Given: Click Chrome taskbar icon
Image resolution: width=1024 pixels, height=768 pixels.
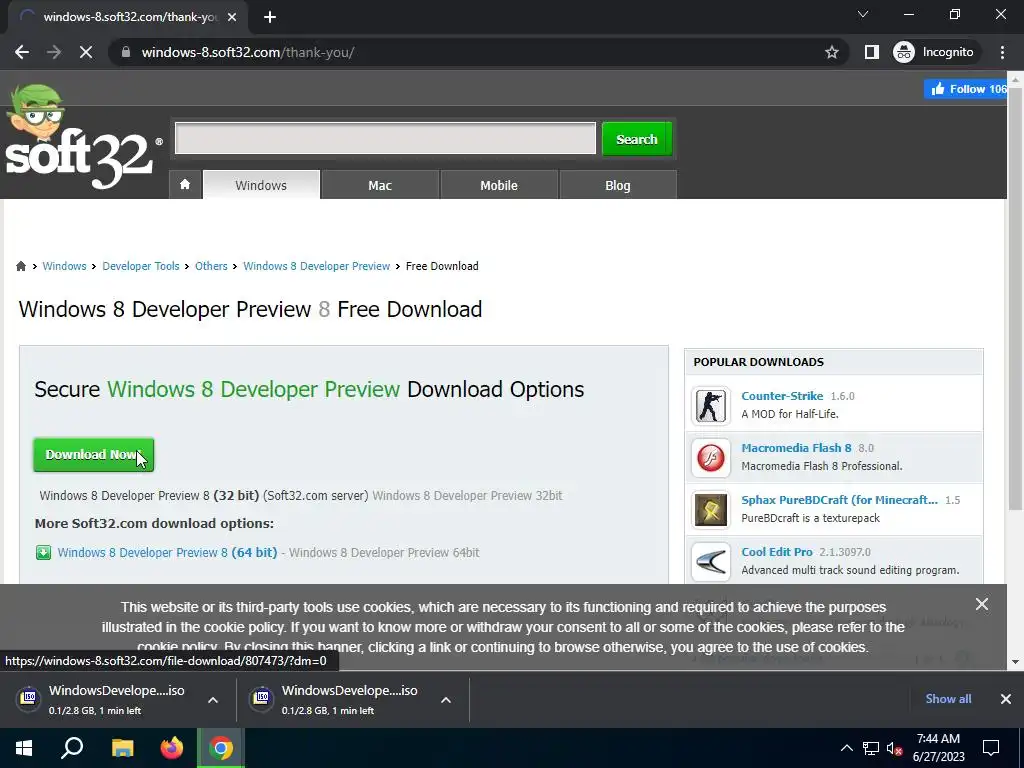Looking at the screenshot, I should 221,748.
